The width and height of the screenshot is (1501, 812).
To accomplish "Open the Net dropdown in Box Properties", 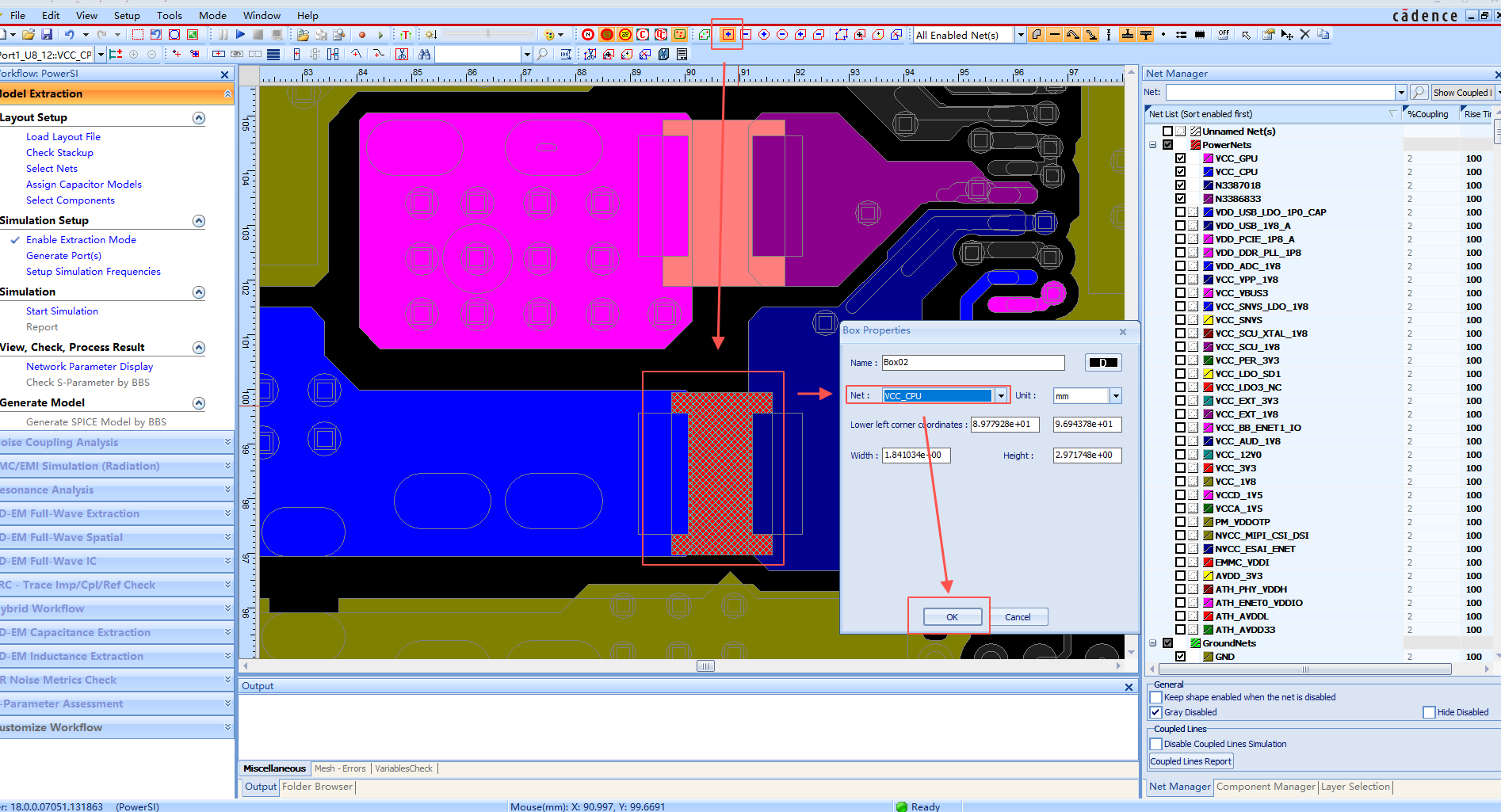I will pyautogui.click(x=1002, y=395).
